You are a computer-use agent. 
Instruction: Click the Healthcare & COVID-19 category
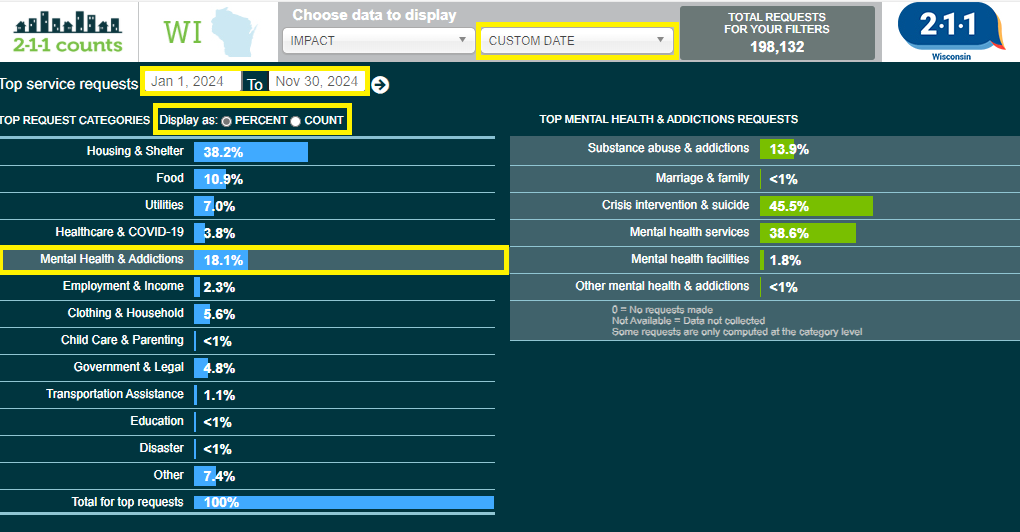tap(120, 232)
